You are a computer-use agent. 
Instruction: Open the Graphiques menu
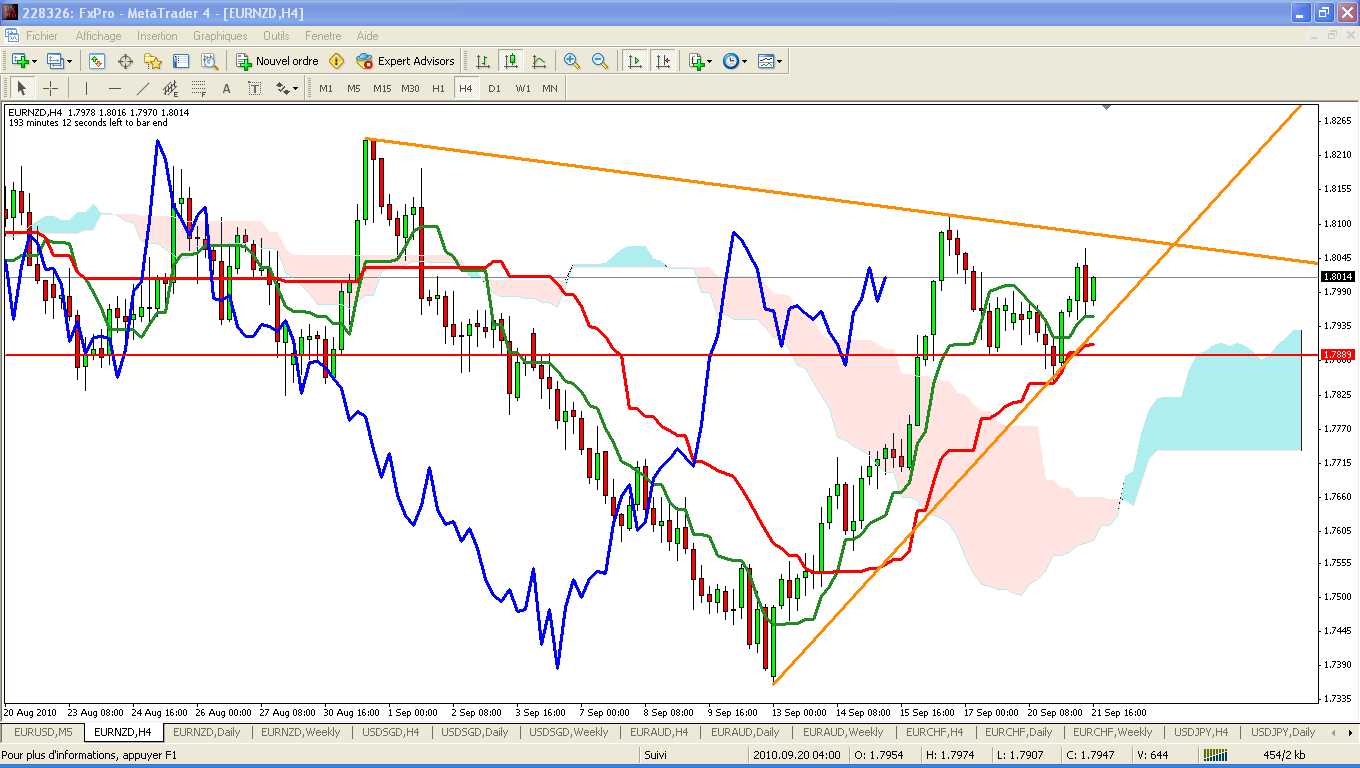pyautogui.click(x=220, y=36)
